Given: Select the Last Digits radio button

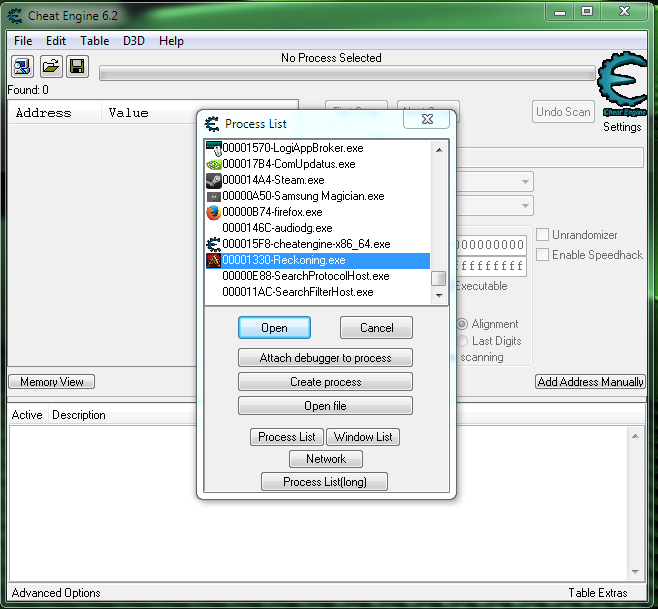Looking at the screenshot, I should click(x=462, y=341).
